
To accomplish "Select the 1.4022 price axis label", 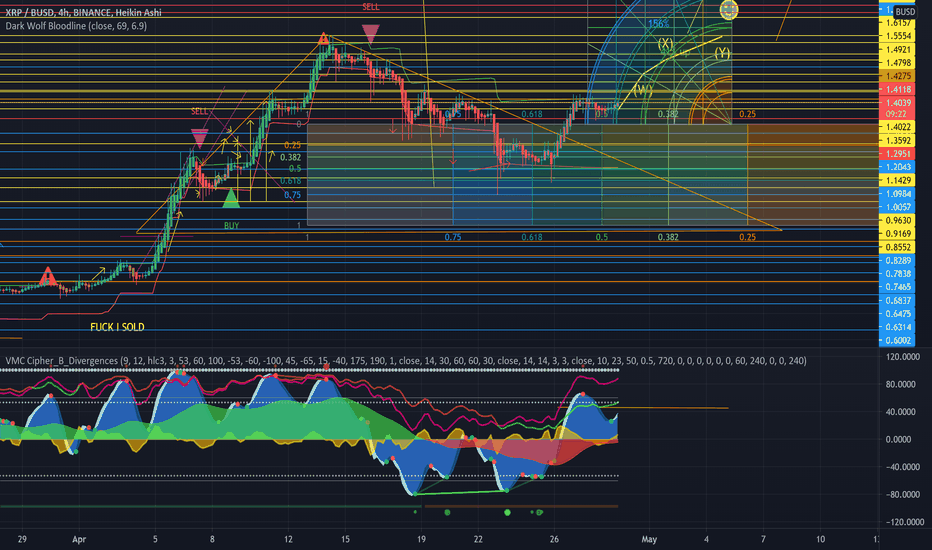I will tap(898, 127).
